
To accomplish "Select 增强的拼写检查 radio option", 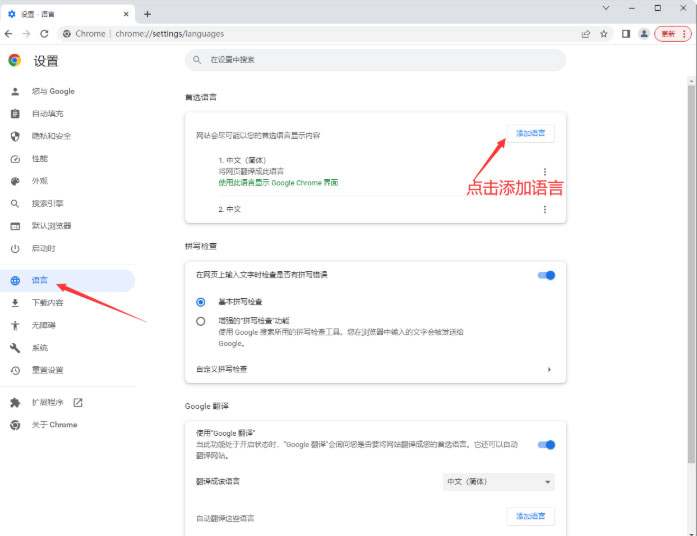I will [200, 321].
